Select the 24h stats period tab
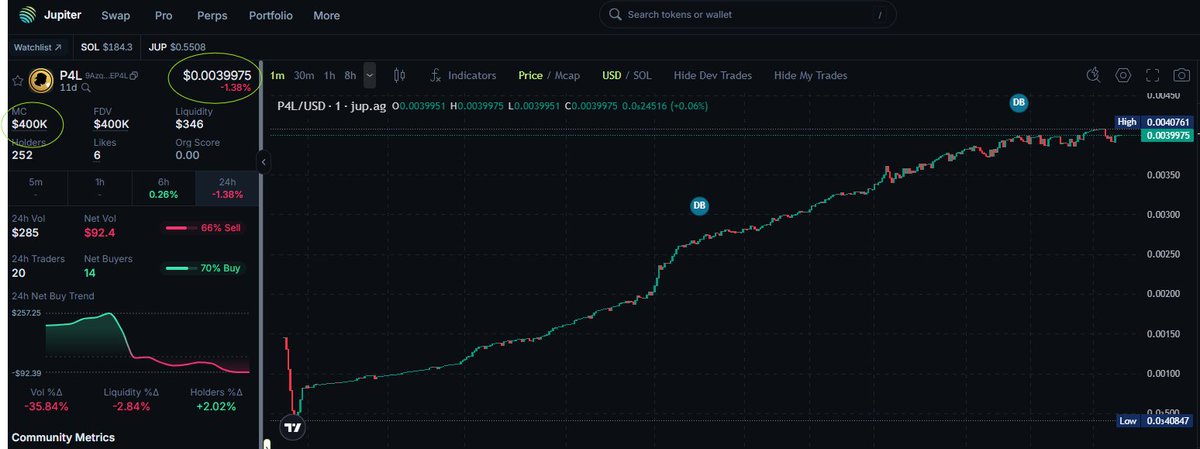This screenshot has width=1200, height=449. point(226,188)
